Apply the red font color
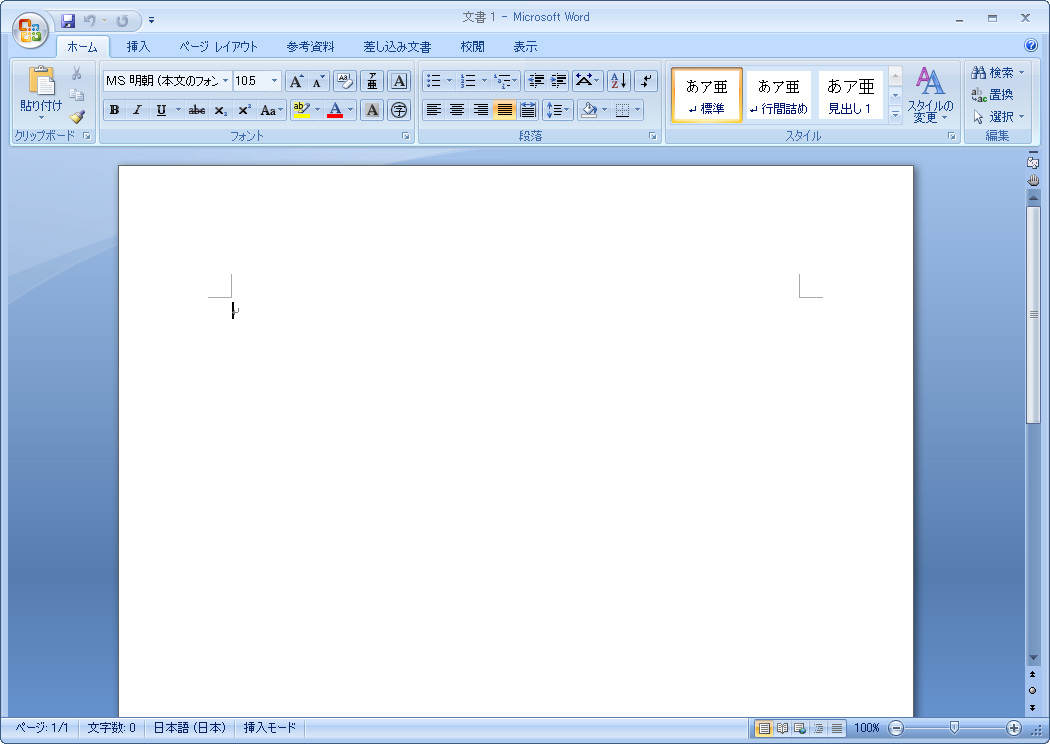 coord(335,110)
